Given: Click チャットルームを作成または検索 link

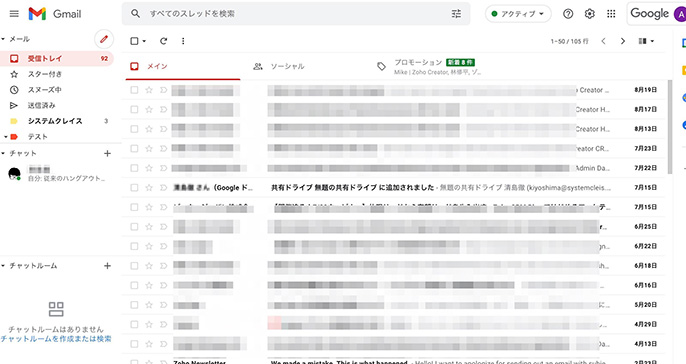Looking at the screenshot, I should click(56, 339).
